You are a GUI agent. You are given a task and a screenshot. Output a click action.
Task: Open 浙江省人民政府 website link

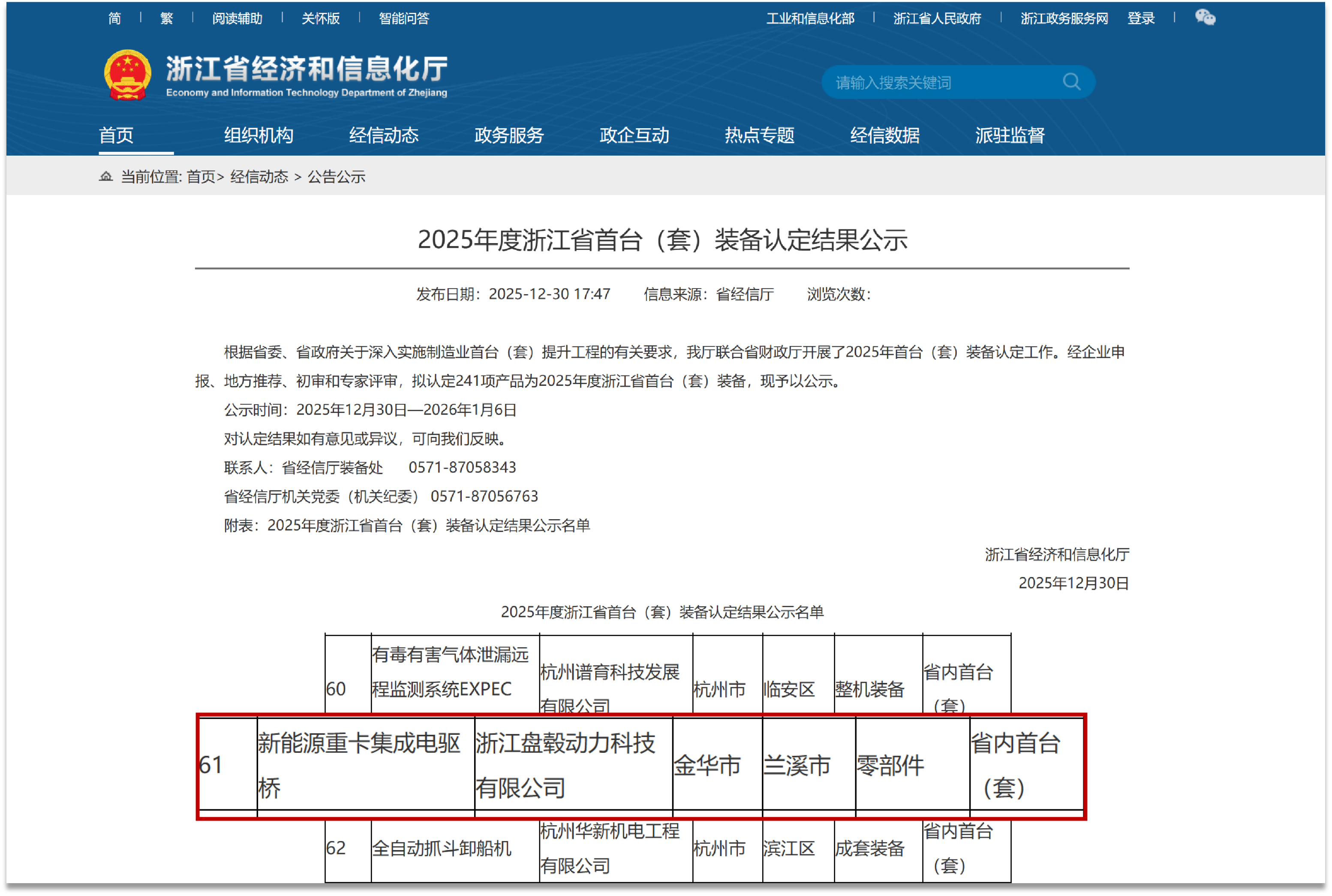tap(938, 18)
